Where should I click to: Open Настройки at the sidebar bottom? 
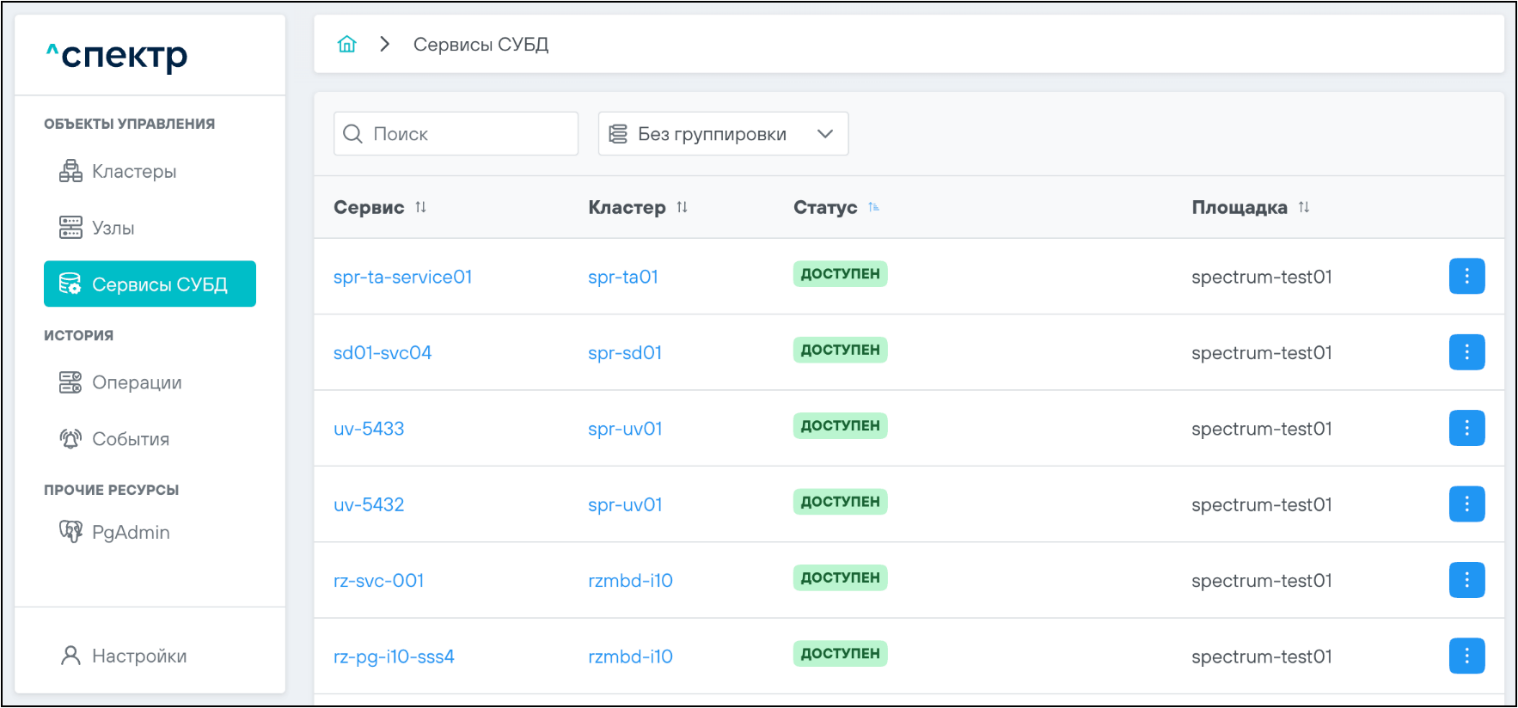click(x=139, y=657)
